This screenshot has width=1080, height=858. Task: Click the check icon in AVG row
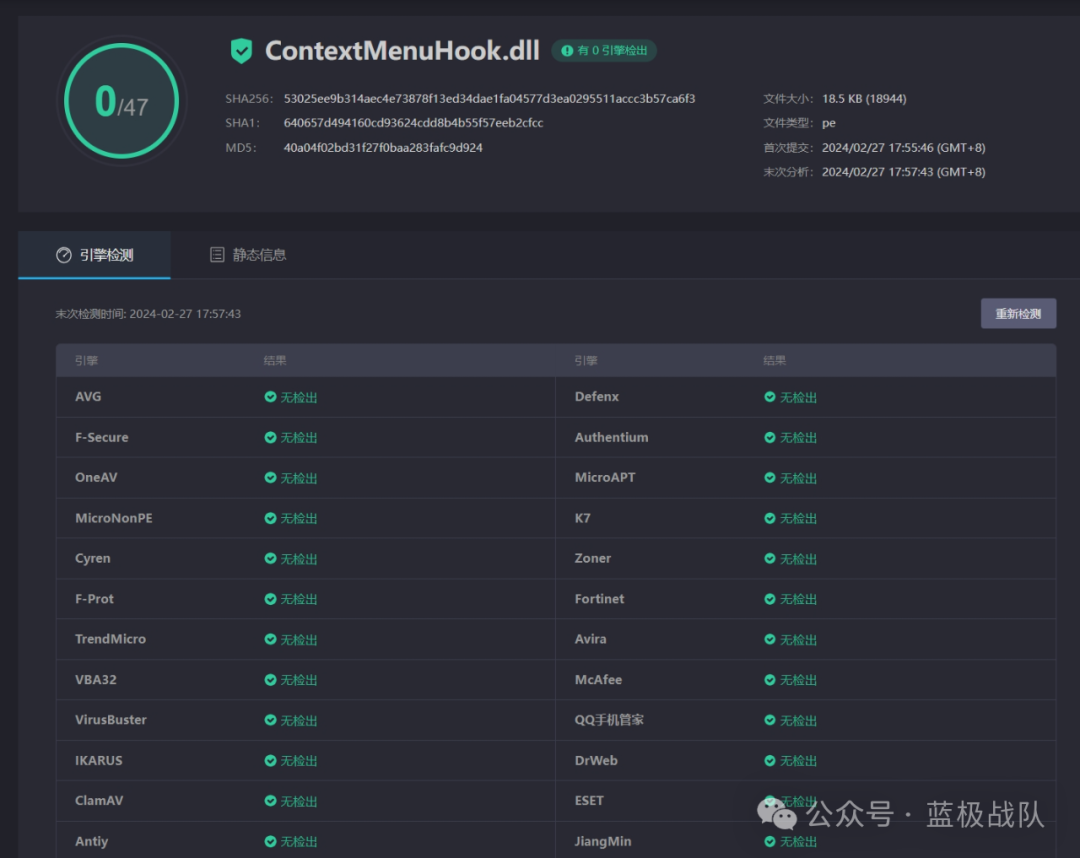click(x=270, y=397)
